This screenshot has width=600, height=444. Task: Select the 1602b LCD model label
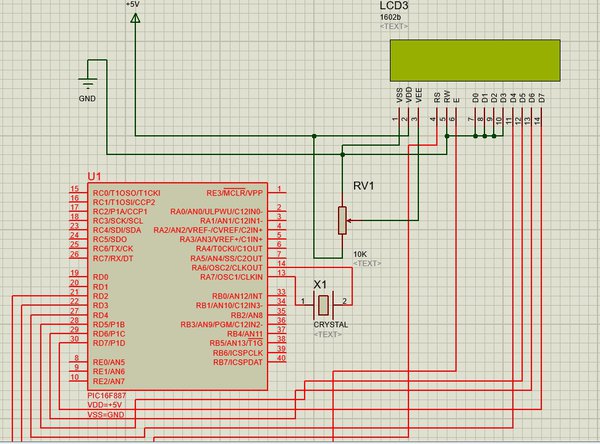390,17
